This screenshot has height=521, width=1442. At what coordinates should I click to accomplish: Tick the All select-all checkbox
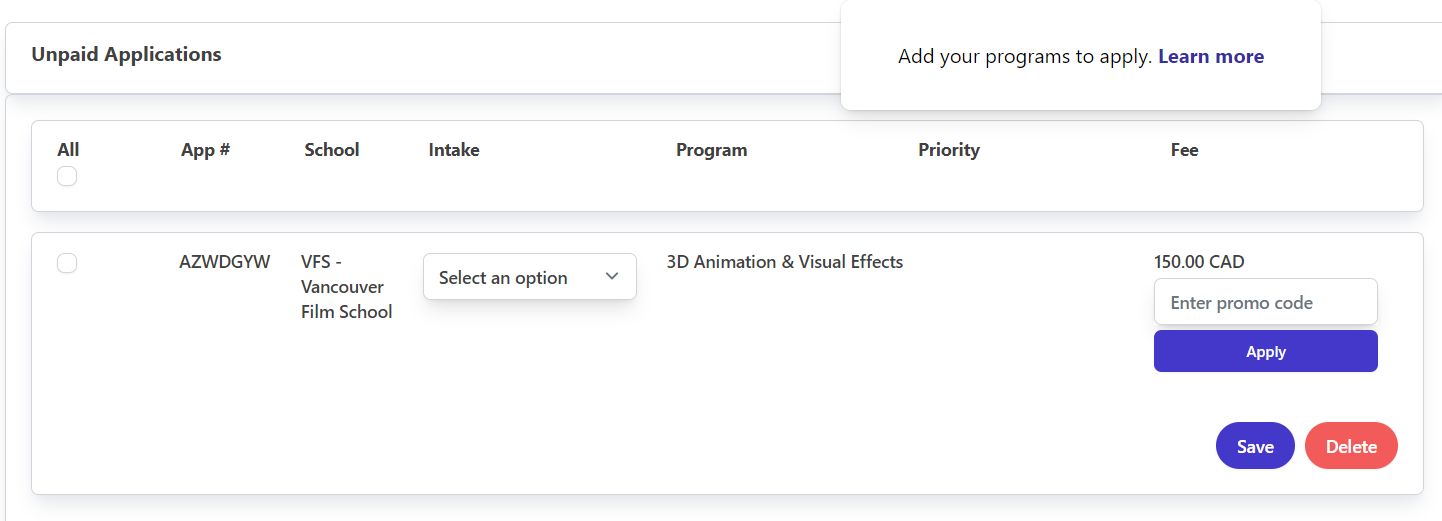[67, 176]
